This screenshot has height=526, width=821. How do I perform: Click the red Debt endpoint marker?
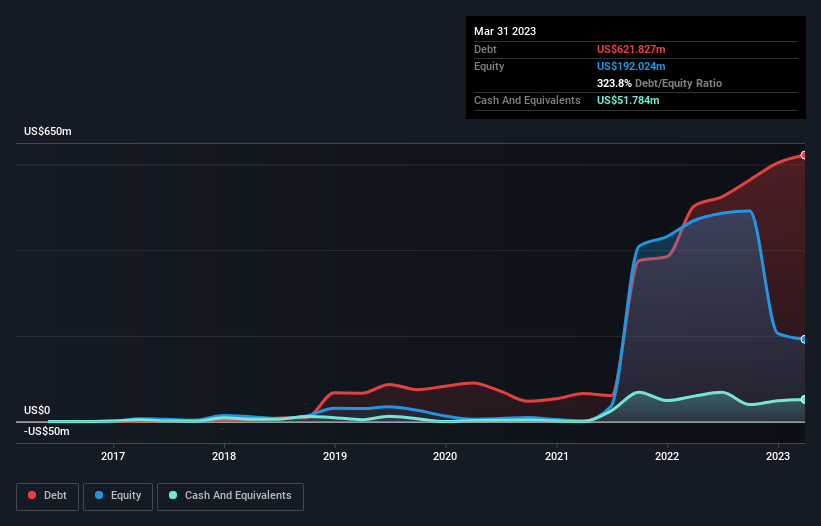point(804,155)
